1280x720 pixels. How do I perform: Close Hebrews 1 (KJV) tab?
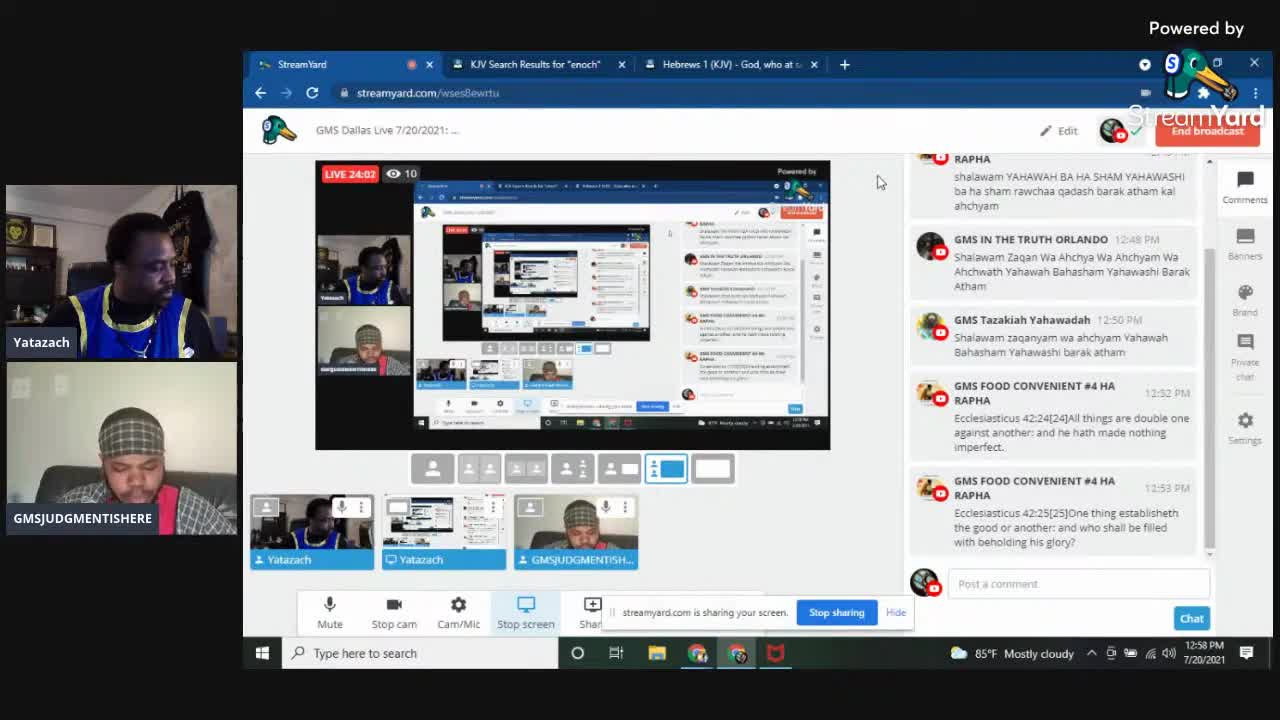coord(814,64)
